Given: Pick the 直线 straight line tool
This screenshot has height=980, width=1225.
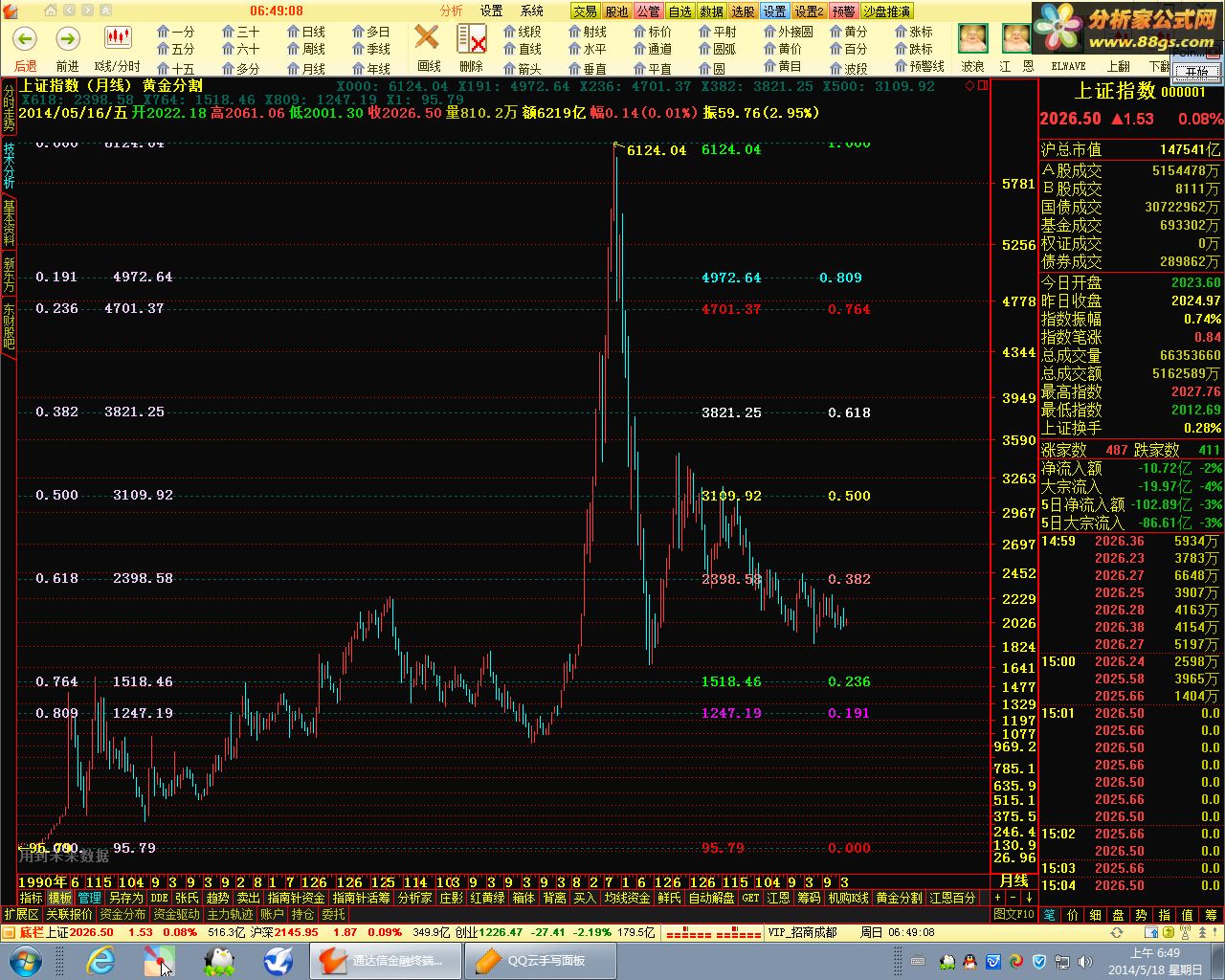Looking at the screenshot, I should [x=523, y=49].
